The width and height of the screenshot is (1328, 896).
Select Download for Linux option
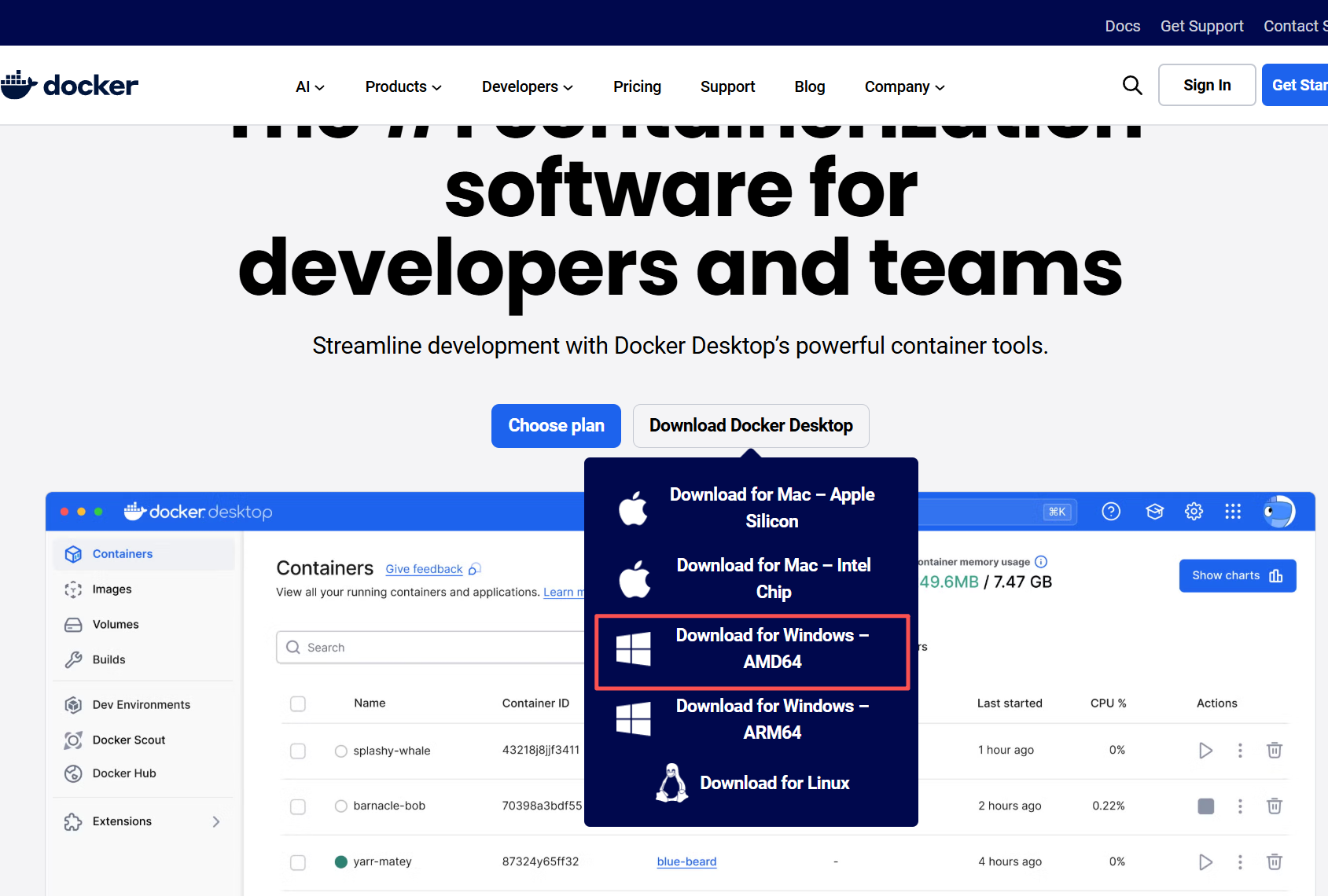[752, 783]
